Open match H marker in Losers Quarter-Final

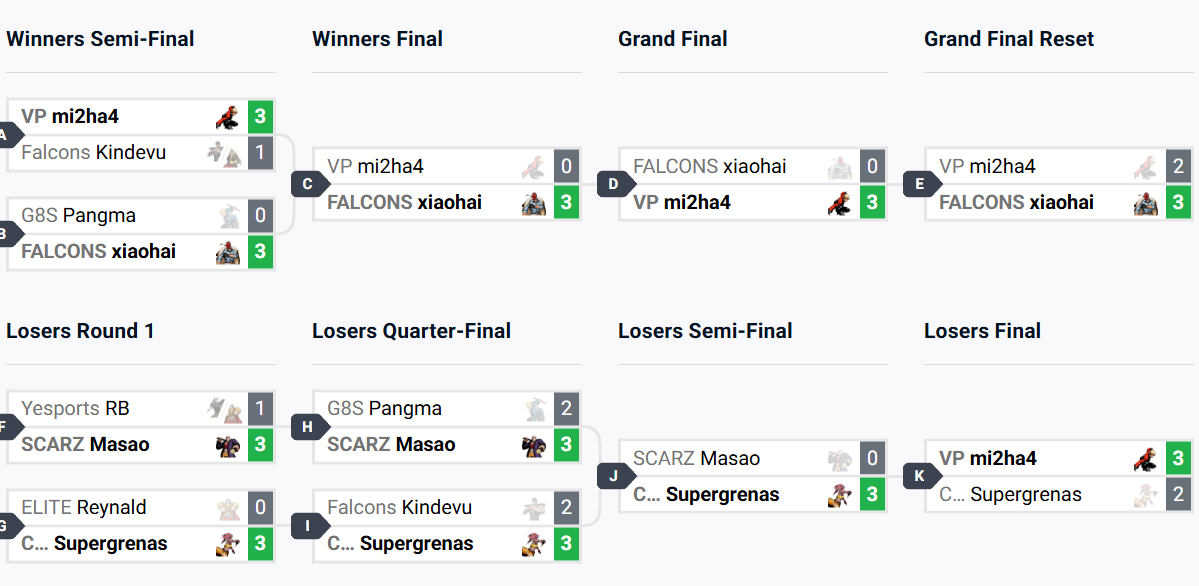pos(310,428)
